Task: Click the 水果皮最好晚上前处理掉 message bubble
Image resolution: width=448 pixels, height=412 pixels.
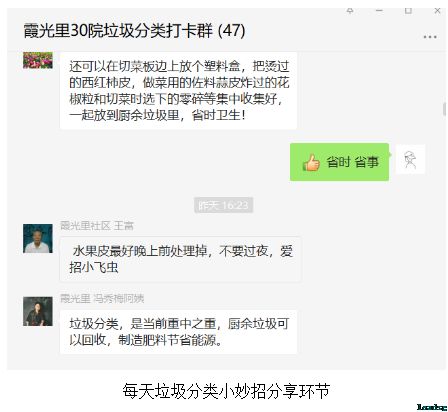Action: [180, 259]
